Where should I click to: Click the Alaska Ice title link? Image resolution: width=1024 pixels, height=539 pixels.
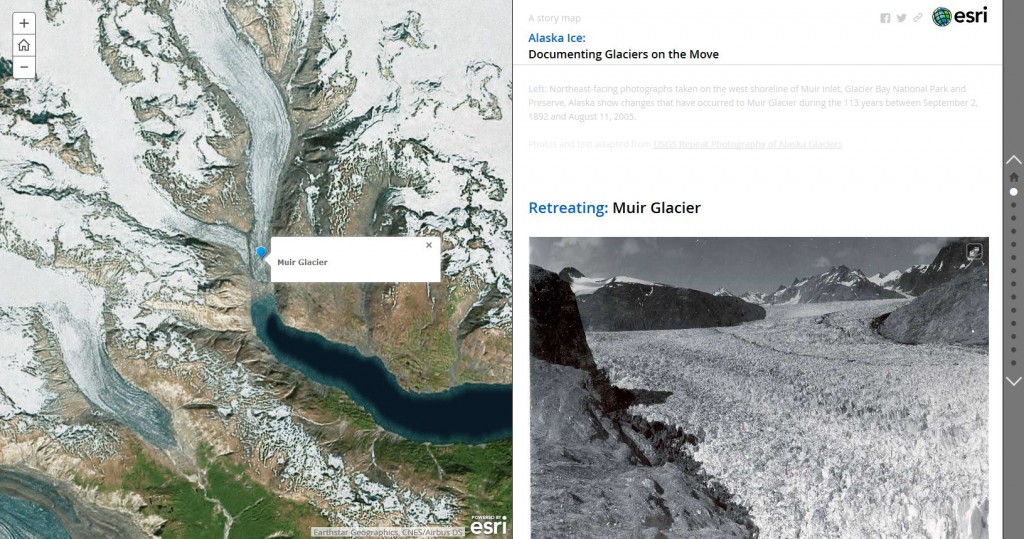[x=556, y=38]
